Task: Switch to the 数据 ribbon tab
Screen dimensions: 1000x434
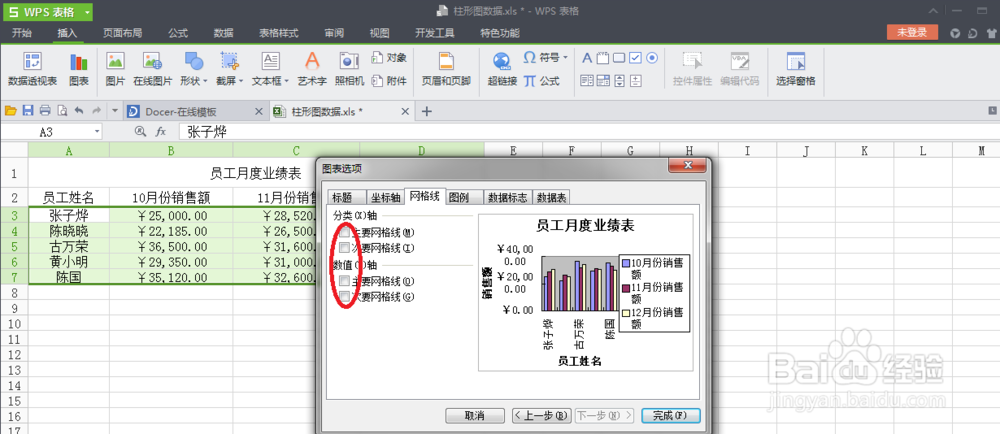Action: [x=223, y=33]
